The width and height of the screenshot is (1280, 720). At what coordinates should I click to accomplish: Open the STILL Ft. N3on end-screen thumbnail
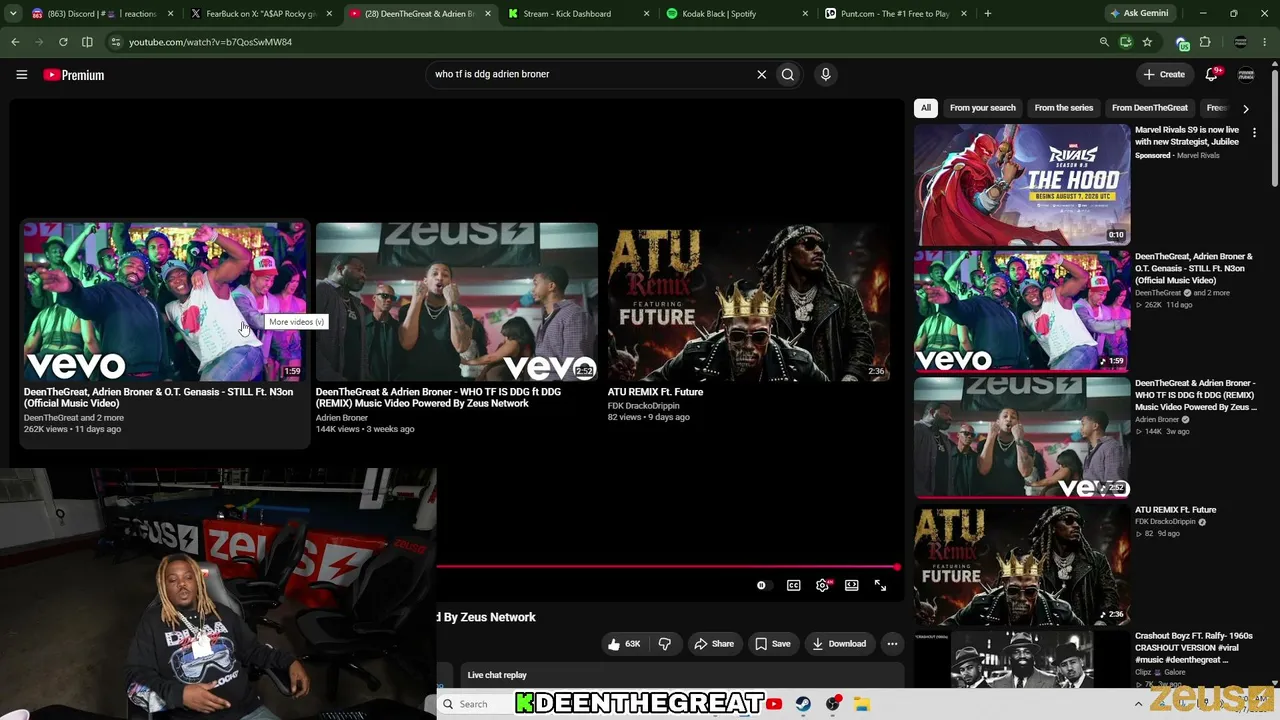click(164, 302)
